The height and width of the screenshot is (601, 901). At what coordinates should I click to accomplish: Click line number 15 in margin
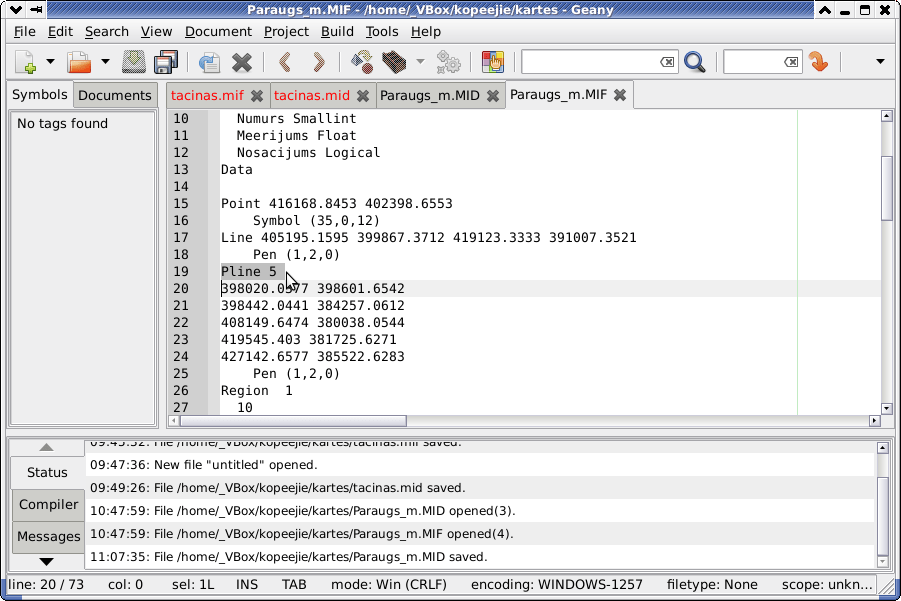(181, 203)
